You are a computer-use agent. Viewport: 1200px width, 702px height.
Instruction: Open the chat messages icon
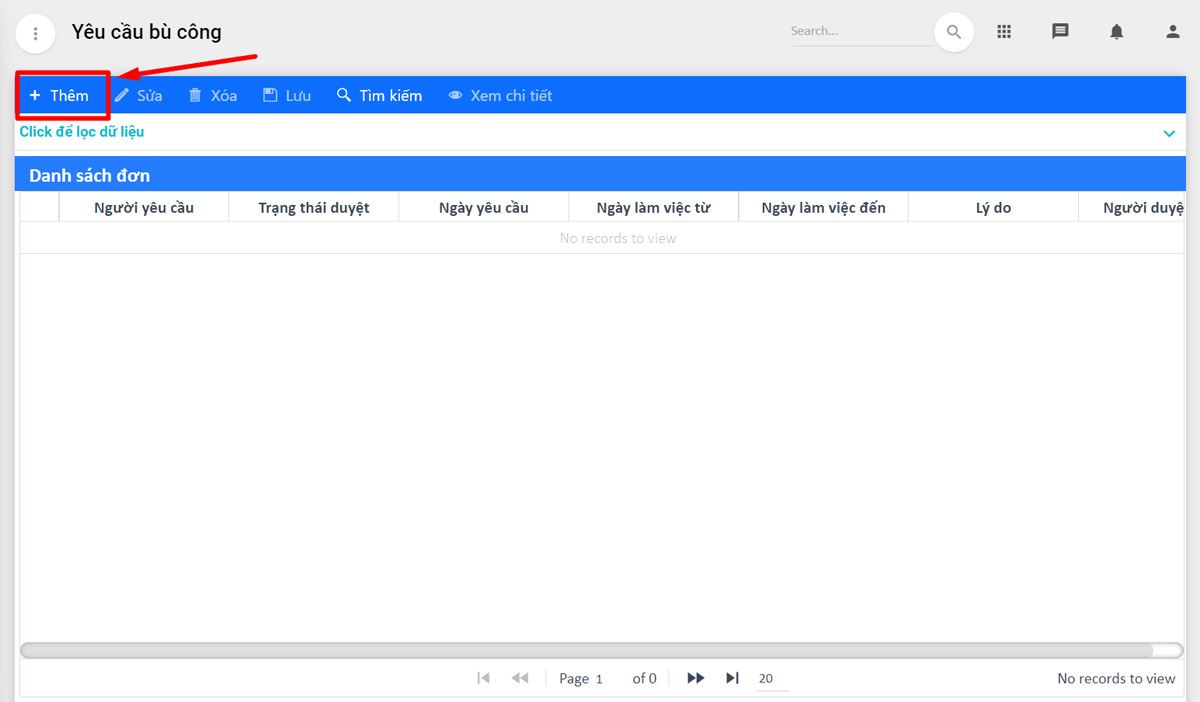tap(1061, 32)
